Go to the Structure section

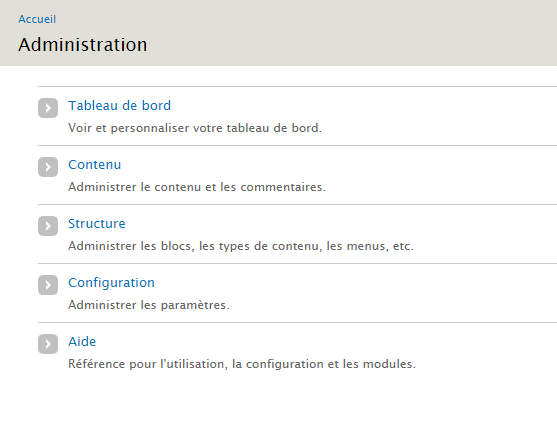coord(97,223)
